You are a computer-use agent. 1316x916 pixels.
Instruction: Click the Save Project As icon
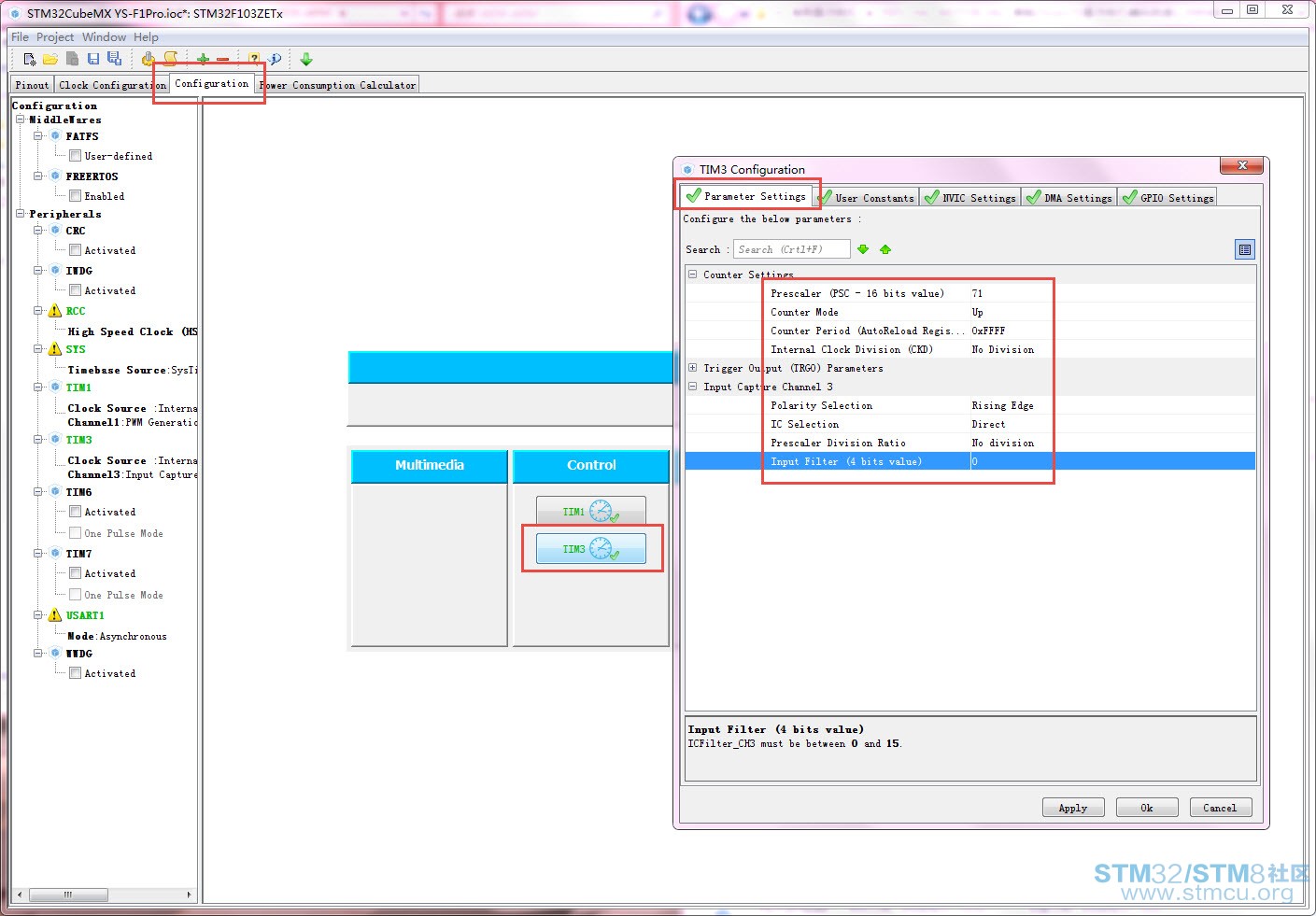click(x=114, y=59)
